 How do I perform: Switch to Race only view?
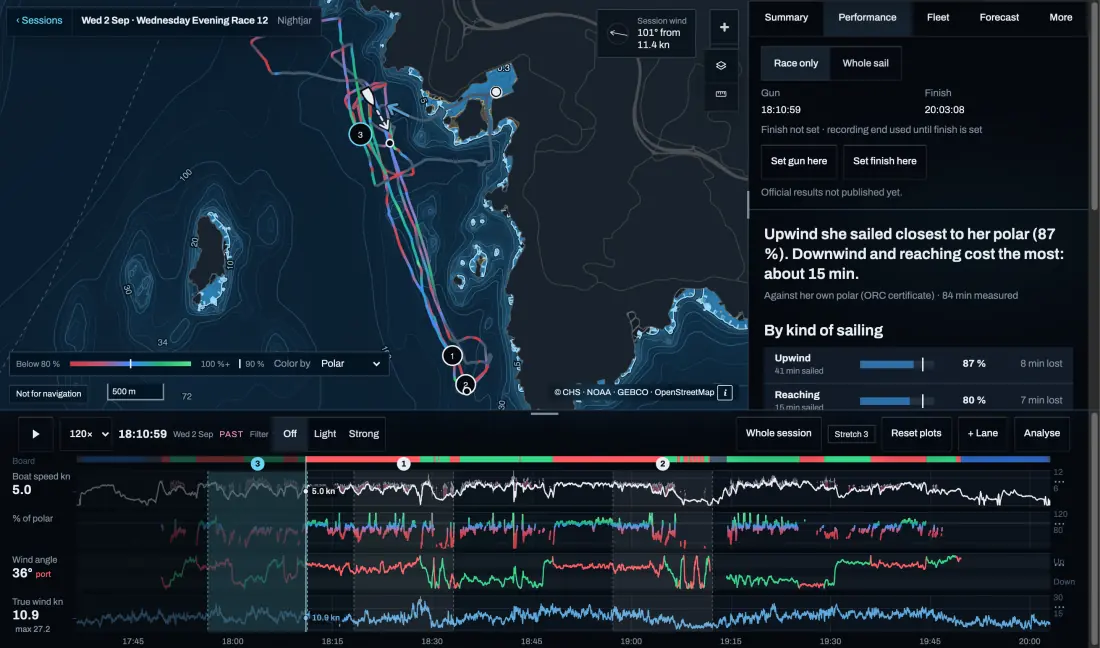pos(796,63)
